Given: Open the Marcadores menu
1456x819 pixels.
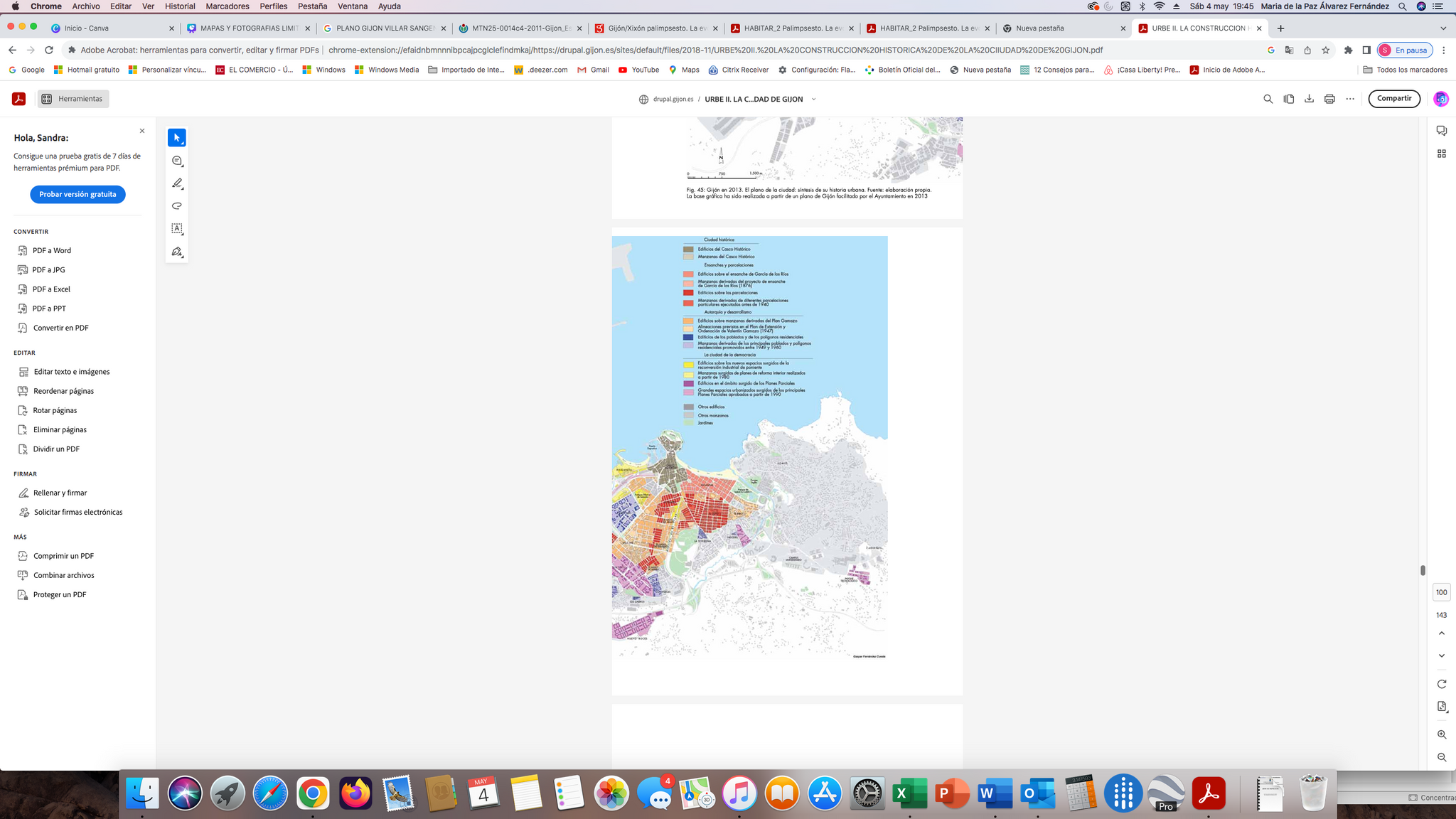Looking at the screenshot, I should pos(227,6).
